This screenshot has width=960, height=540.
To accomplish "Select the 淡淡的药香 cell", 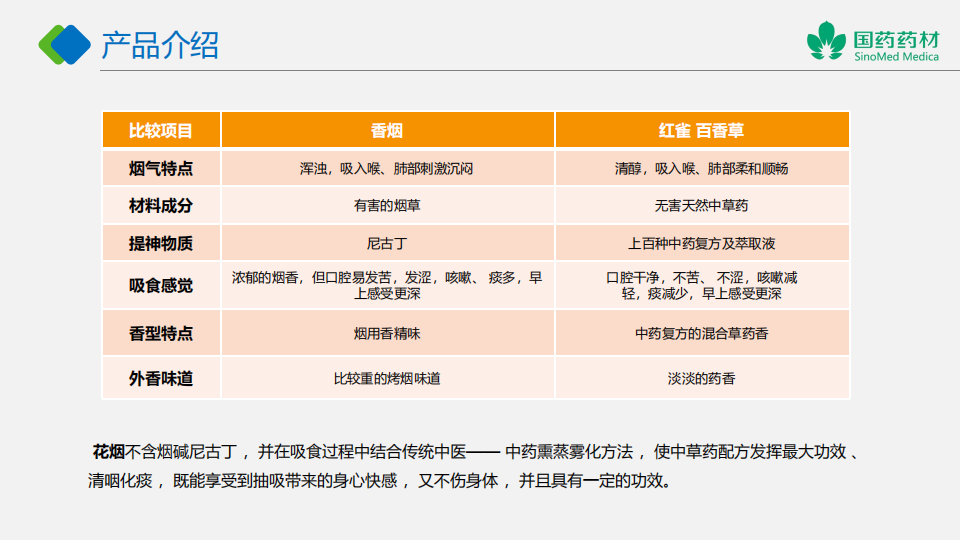I will (701, 379).
